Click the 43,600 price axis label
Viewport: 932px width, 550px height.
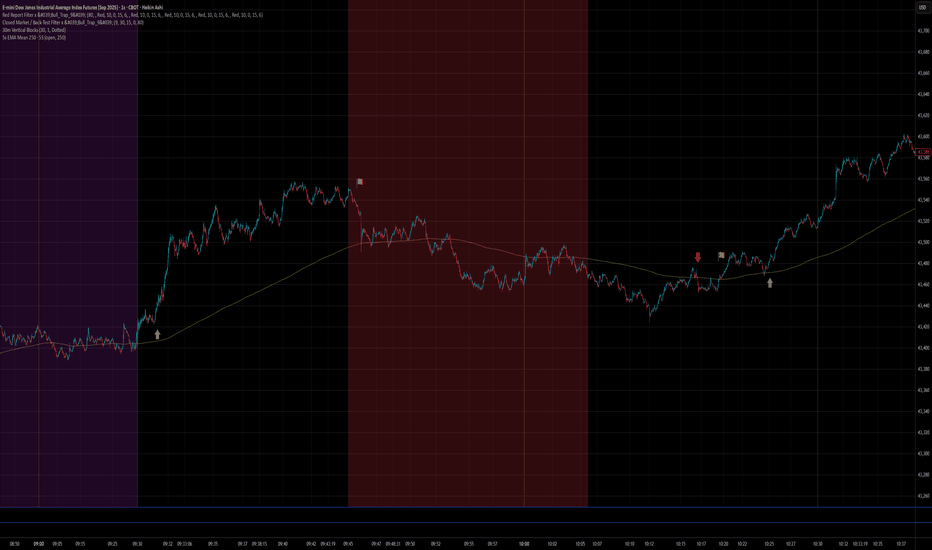pyautogui.click(x=924, y=136)
